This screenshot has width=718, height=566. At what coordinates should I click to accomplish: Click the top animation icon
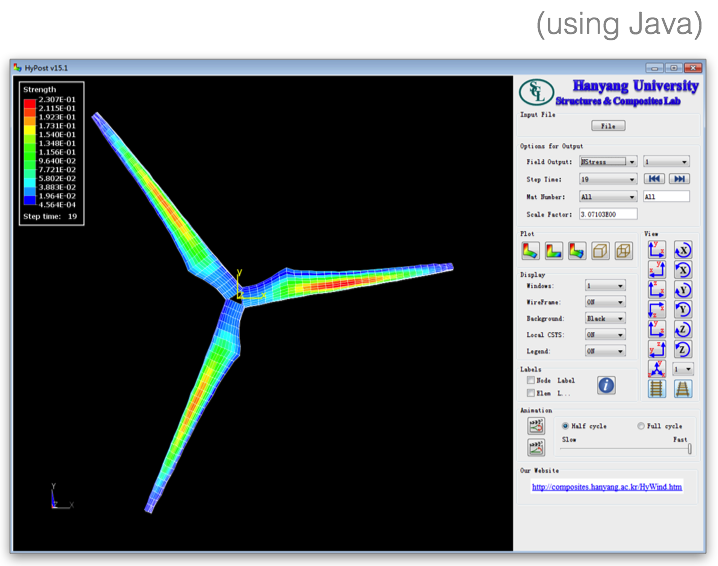pyautogui.click(x=536, y=427)
